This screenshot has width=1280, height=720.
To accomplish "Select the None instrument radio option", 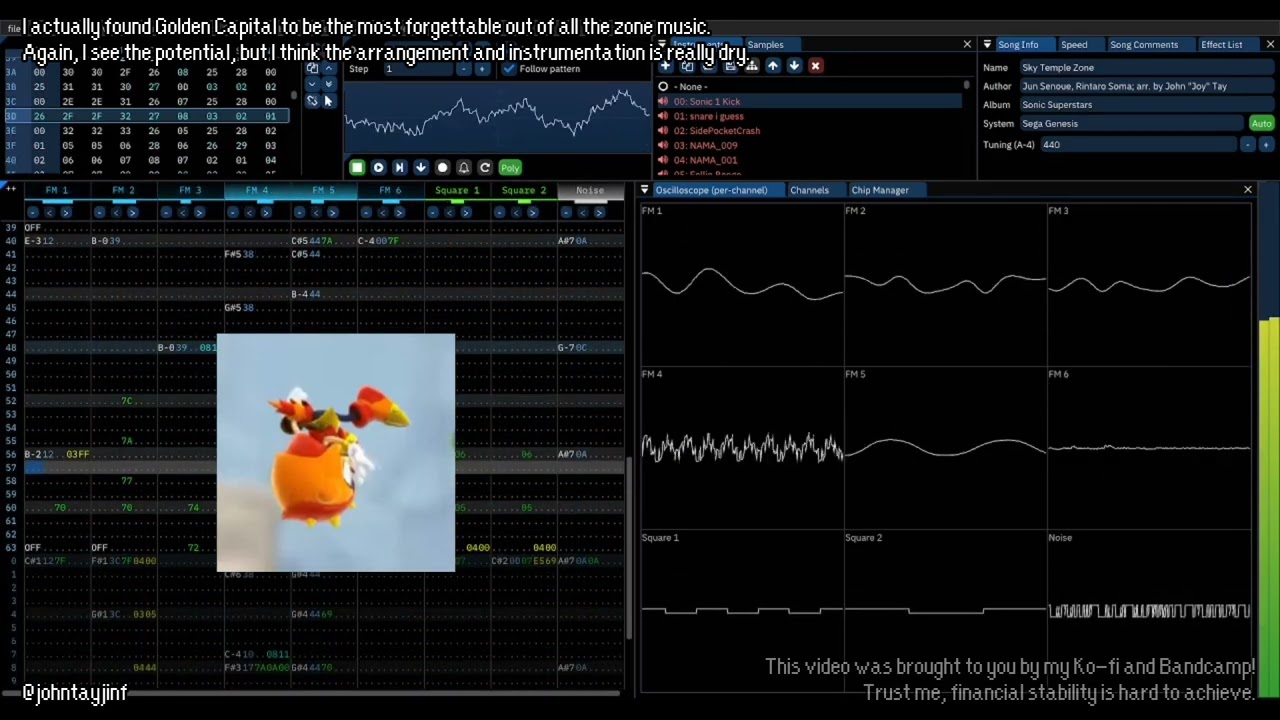I will coord(663,86).
